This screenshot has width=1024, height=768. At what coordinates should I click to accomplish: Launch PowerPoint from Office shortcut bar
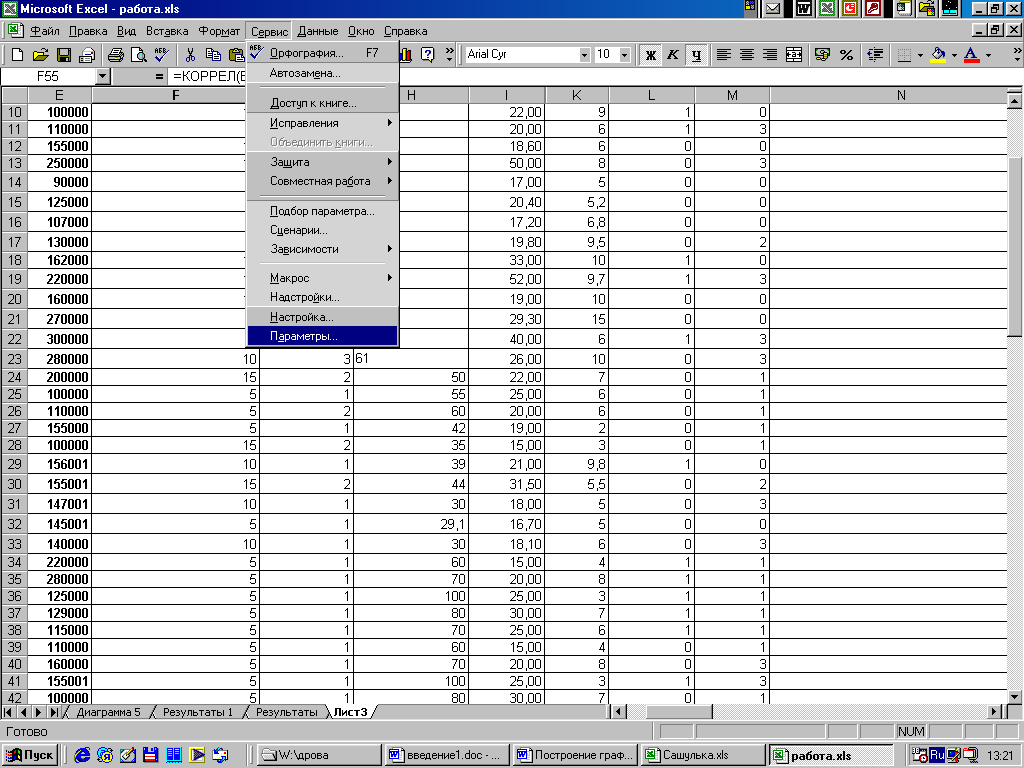point(850,8)
